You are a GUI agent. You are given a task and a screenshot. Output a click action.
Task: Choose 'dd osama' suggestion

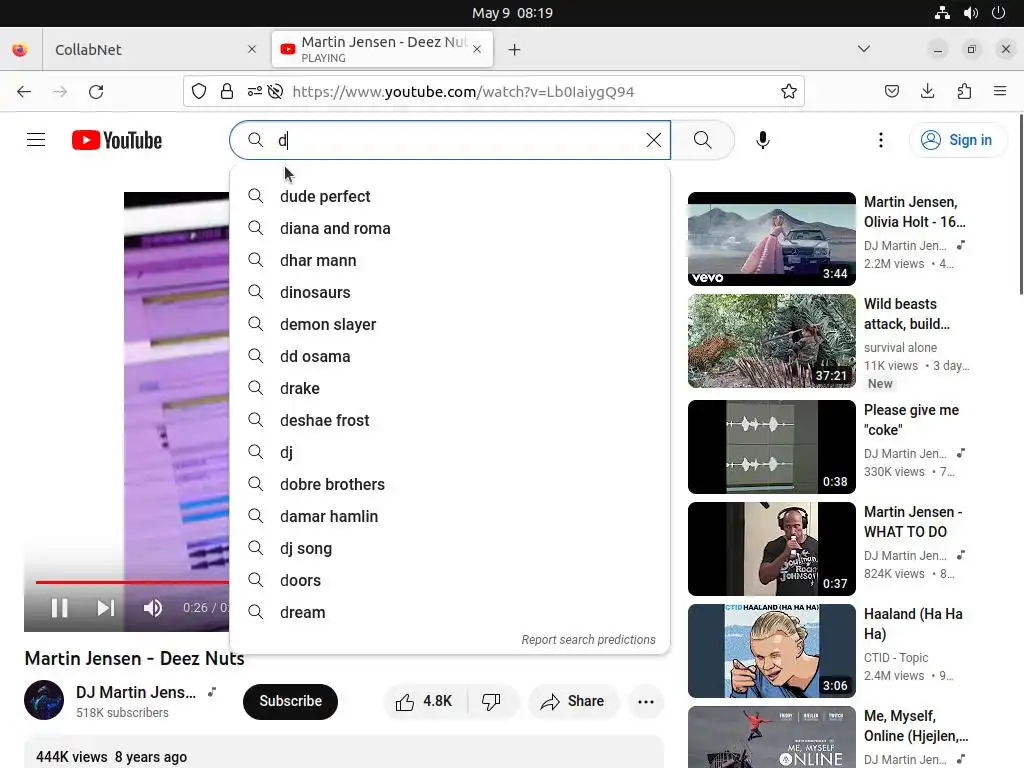pyautogui.click(x=449, y=356)
